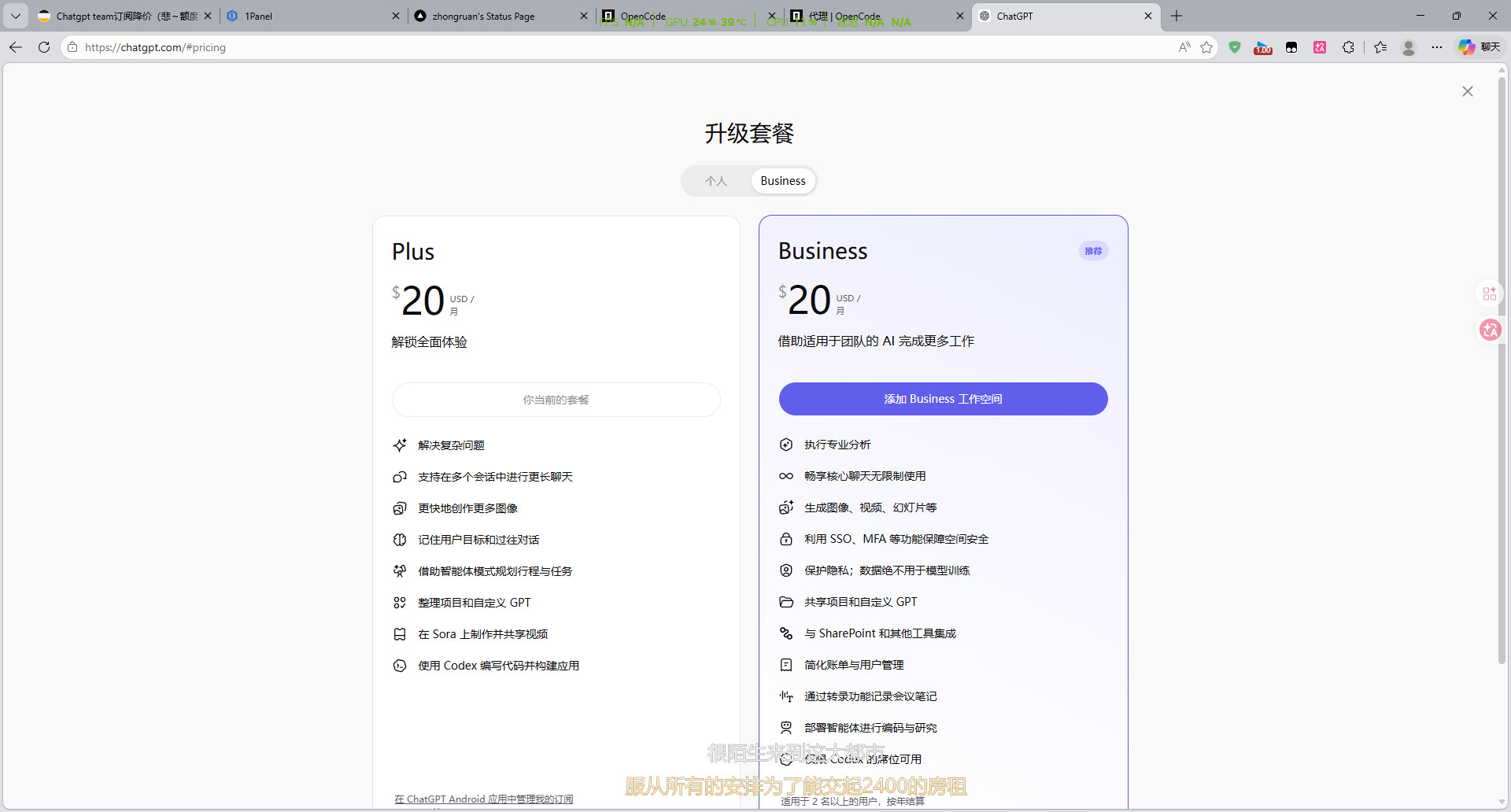Click the grid floating sidebar icon
The height and width of the screenshot is (812, 1511).
click(1490, 293)
